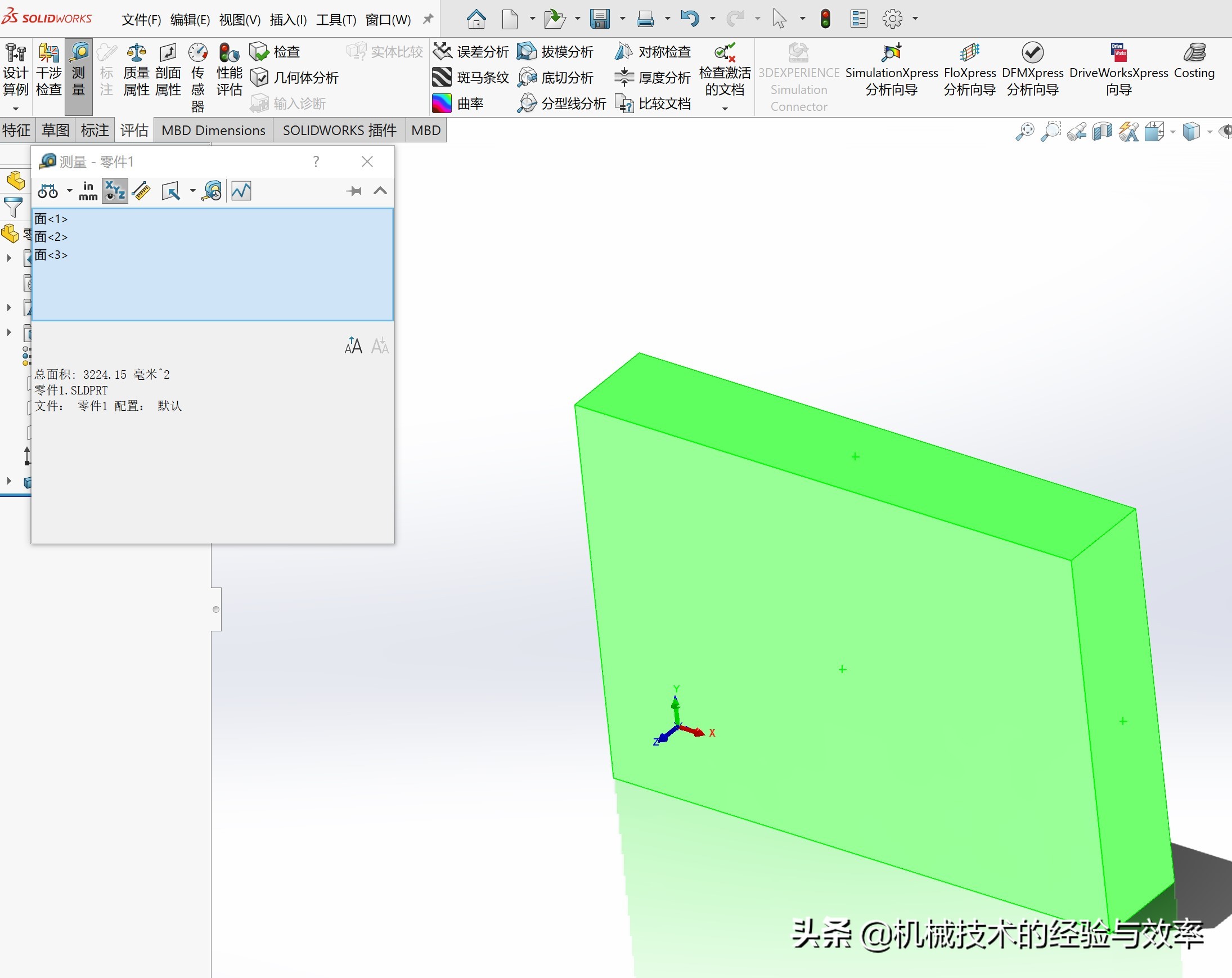The height and width of the screenshot is (978, 1232).
Task: Expand the 设计算例 dropdown arrow
Action: pos(15,109)
